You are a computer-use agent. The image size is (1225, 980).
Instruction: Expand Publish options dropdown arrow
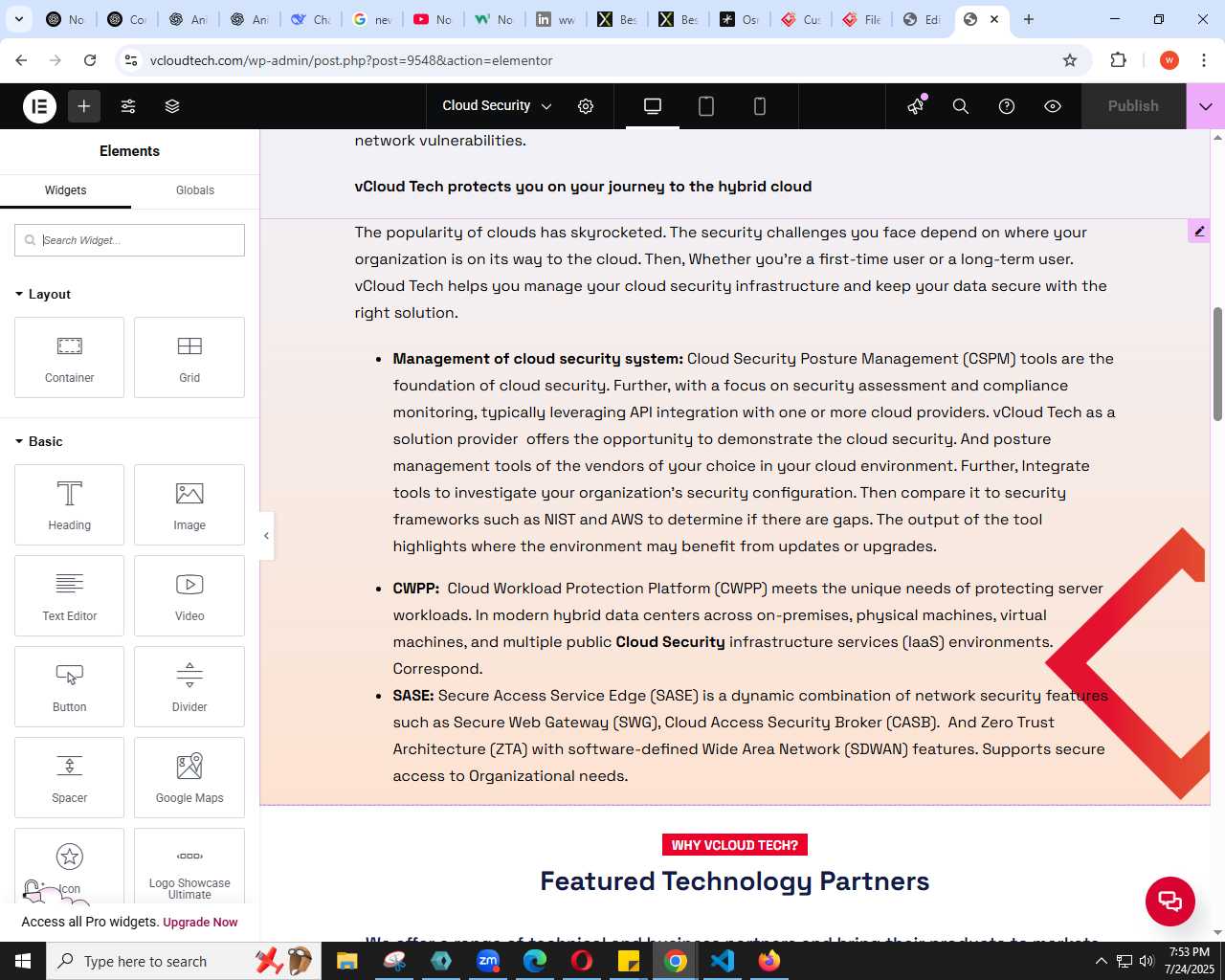click(x=1206, y=106)
